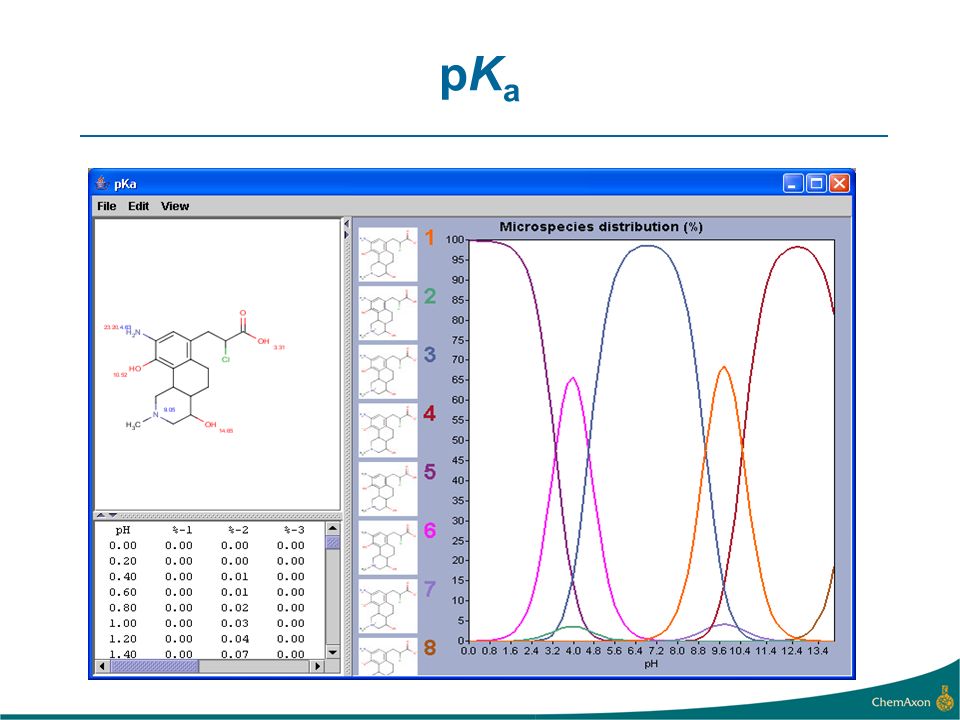Click the 14.85 pKa label on structure

click(226, 431)
